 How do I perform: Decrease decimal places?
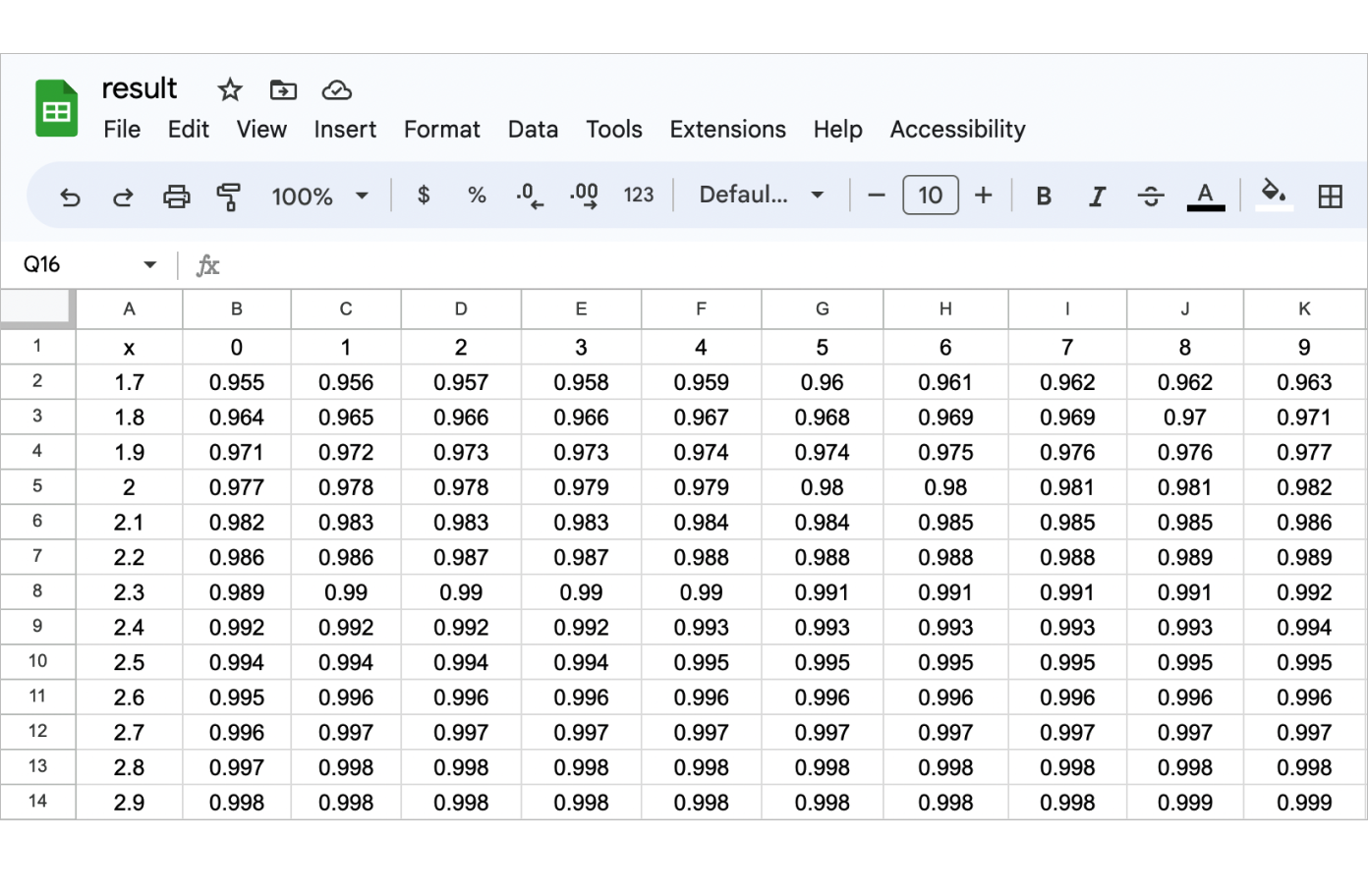[530, 196]
